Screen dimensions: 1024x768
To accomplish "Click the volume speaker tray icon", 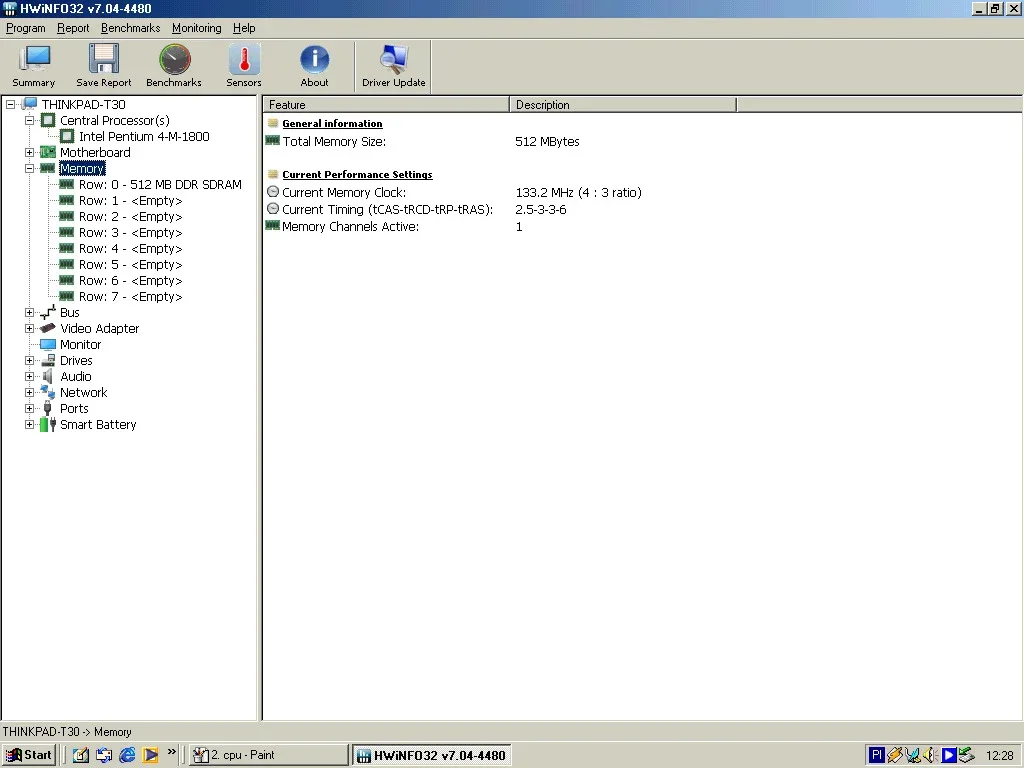I will [931, 755].
